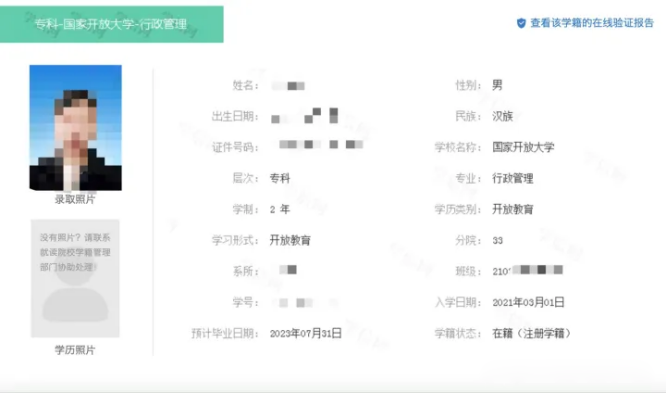
Task: Click the 学籍状态 value 在籍（注册学籍）
Action: click(531, 333)
